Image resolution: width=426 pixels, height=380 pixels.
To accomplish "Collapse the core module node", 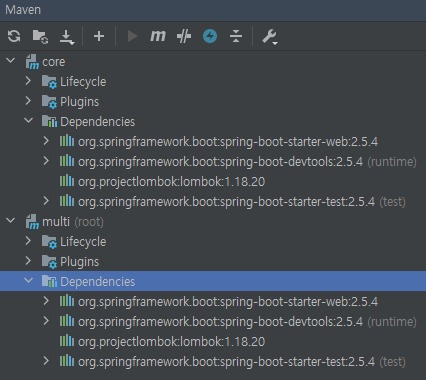I will pos(11,61).
